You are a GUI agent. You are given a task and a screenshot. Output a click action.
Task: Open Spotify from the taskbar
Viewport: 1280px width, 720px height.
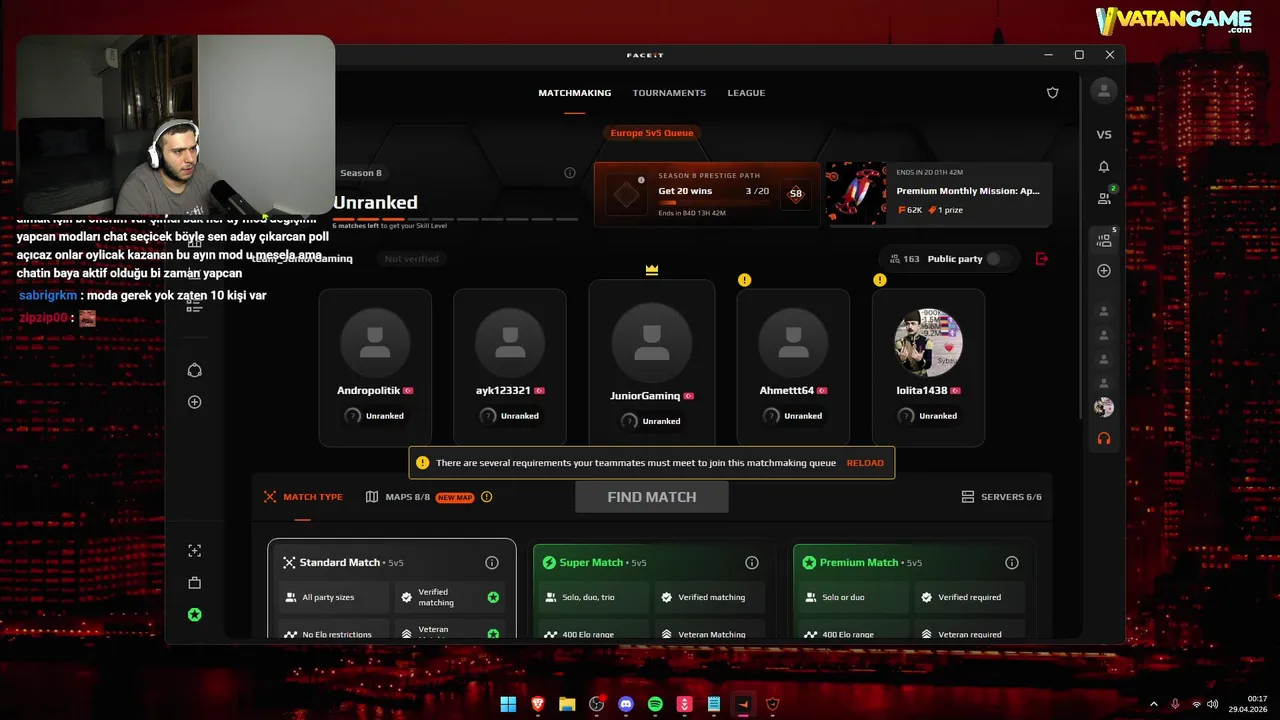pos(655,704)
